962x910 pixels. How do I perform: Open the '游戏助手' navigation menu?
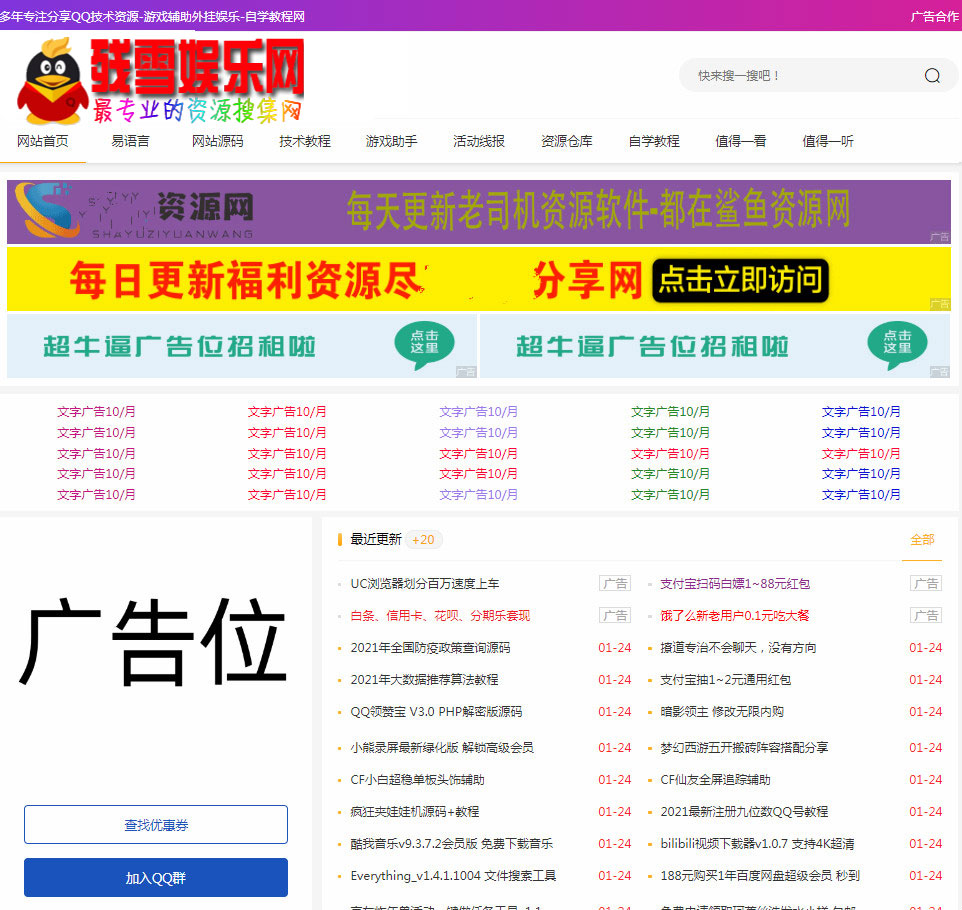pyautogui.click(x=391, y=142)
